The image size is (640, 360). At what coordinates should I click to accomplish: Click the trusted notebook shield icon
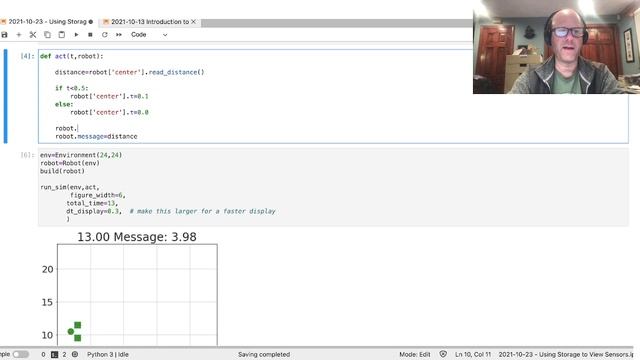tap(443, 354)
